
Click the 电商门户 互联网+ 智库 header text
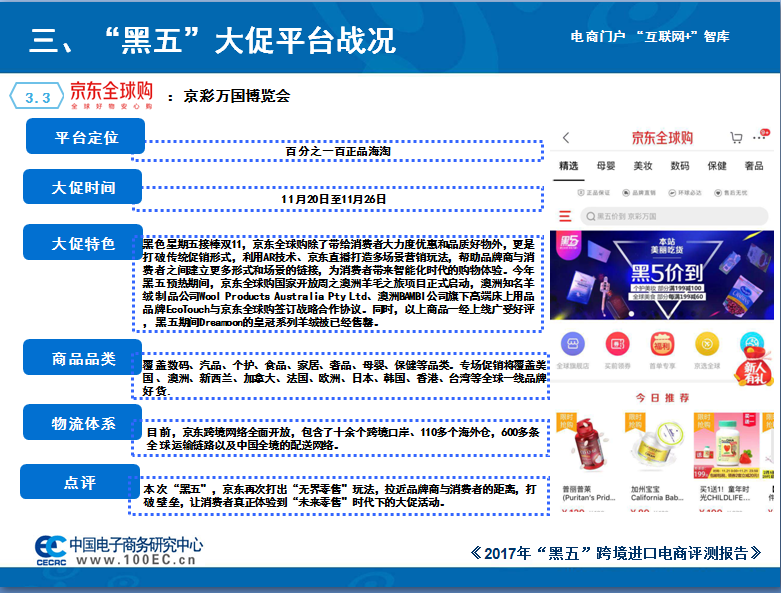650,36
